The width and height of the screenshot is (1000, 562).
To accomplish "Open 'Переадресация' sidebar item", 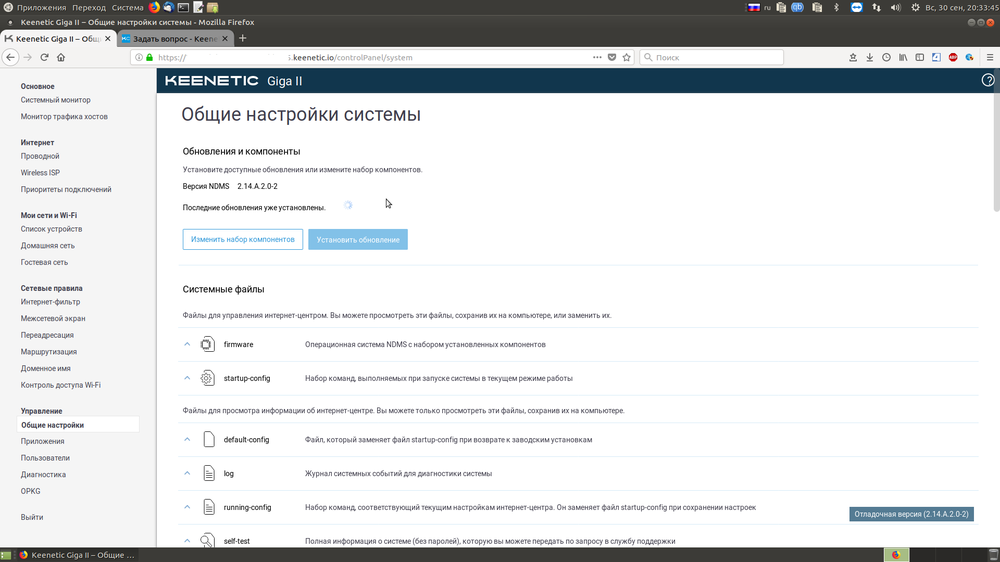I will (x=47, y=335).
